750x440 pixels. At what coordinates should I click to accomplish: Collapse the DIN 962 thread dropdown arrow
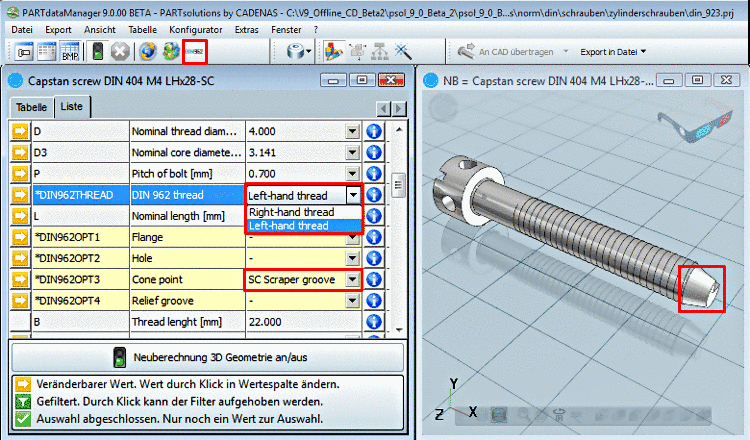[x=353, y=195]
